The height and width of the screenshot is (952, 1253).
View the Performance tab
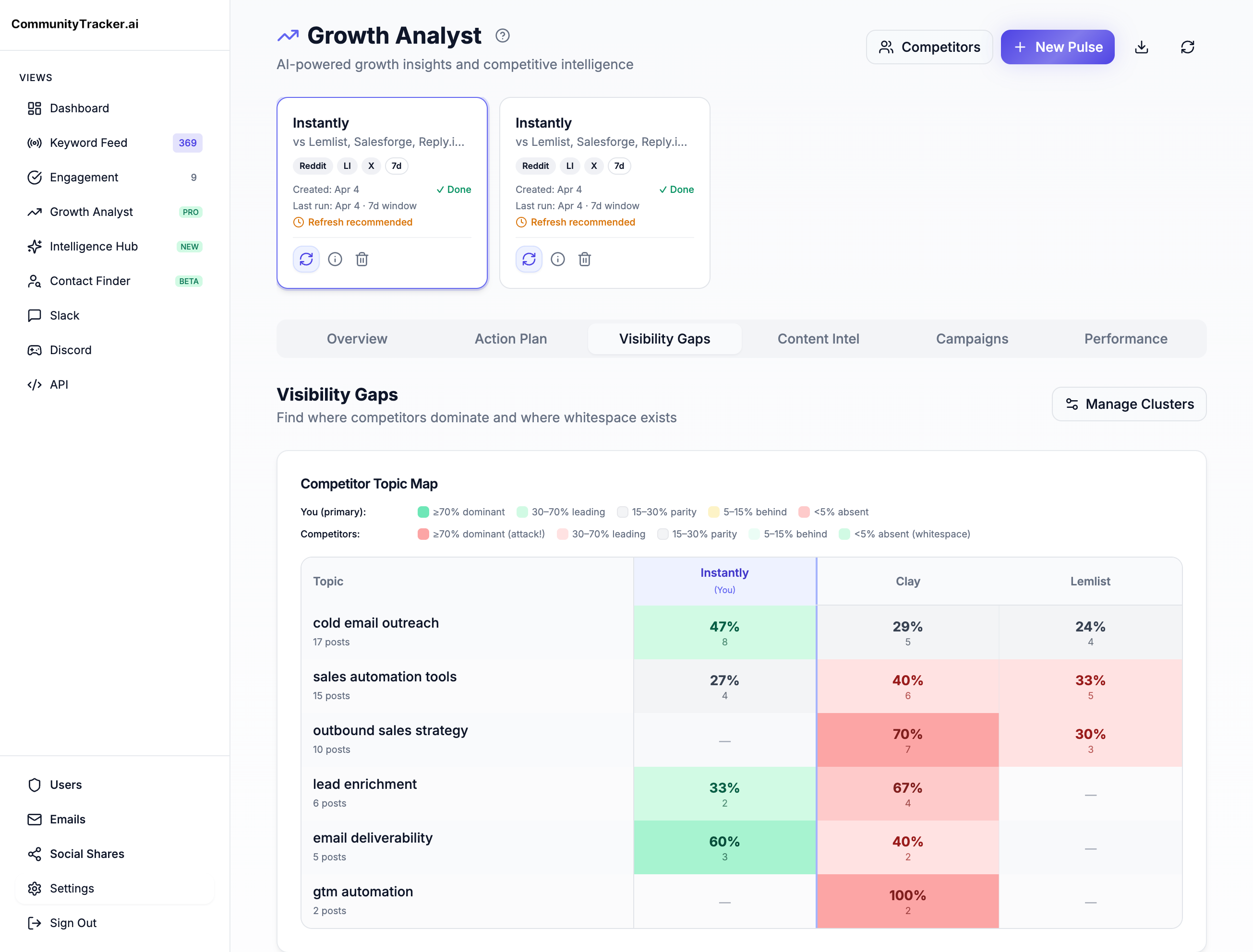[x=1125, y=339]
